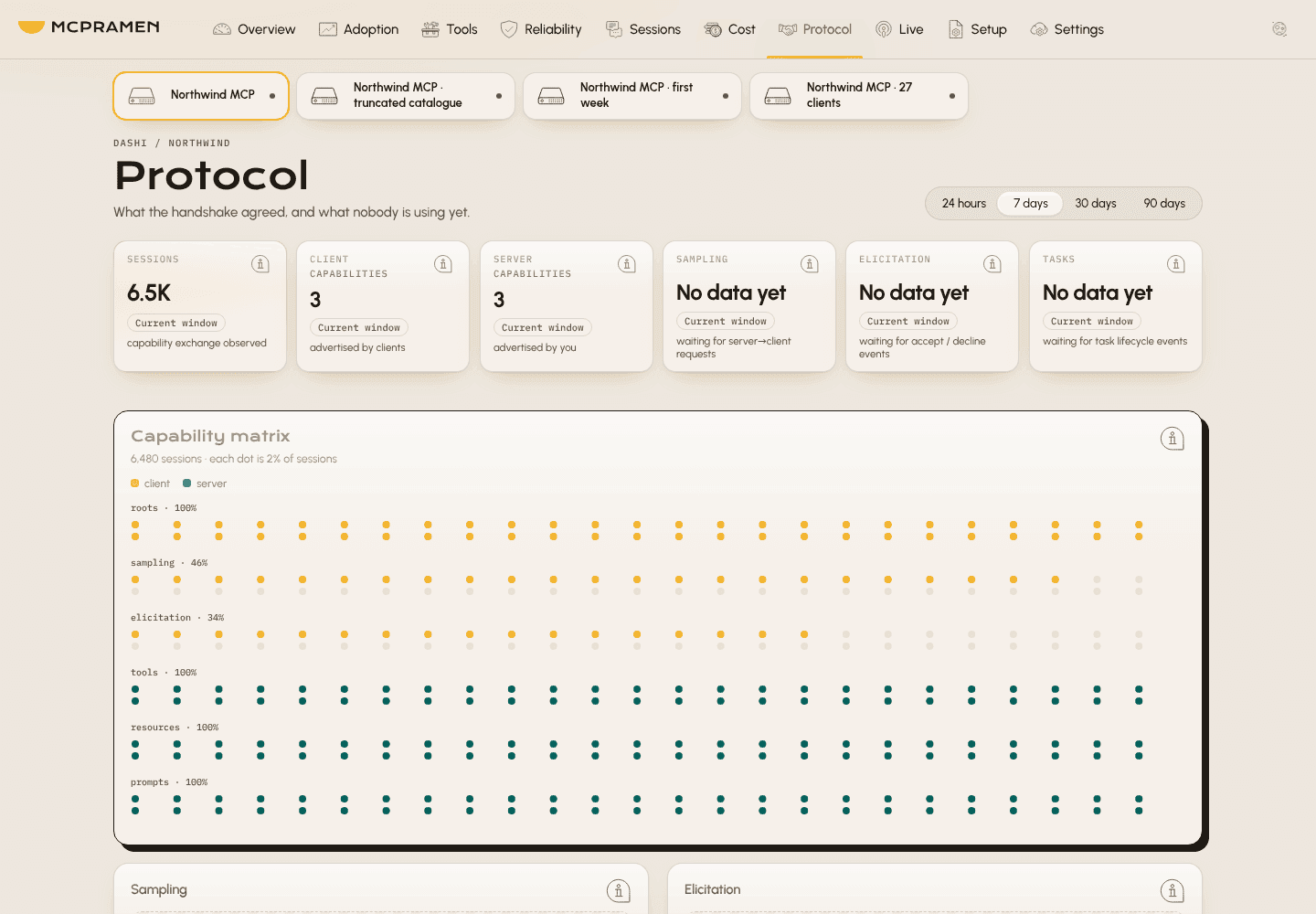Click the NORTHWIND breadcrumb
1316x914 pixels.
tap(199, 143)
